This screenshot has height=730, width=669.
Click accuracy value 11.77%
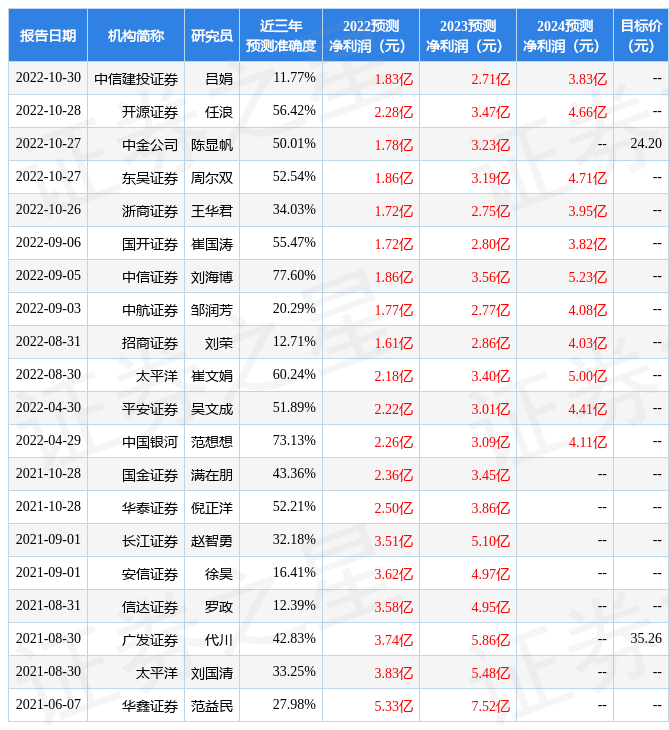tap(294, 77)
